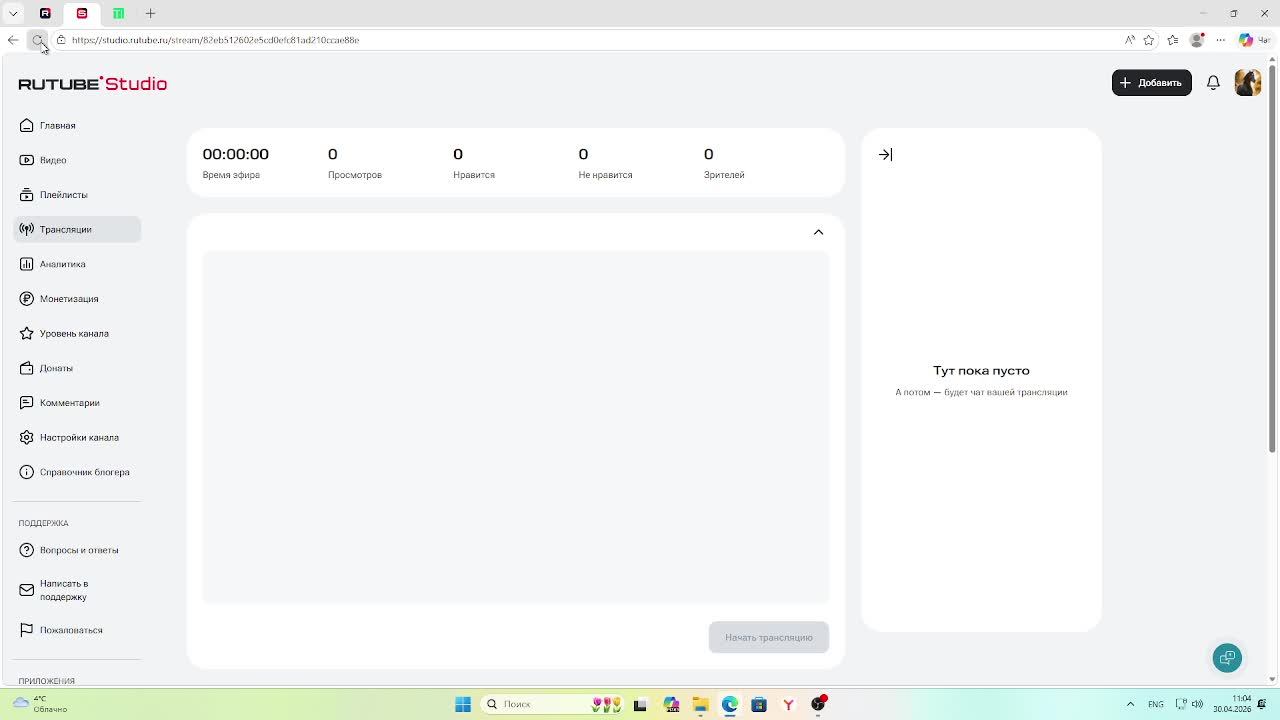Click the Зрителей label
The image size is (1280, 720).
point(724,175)
